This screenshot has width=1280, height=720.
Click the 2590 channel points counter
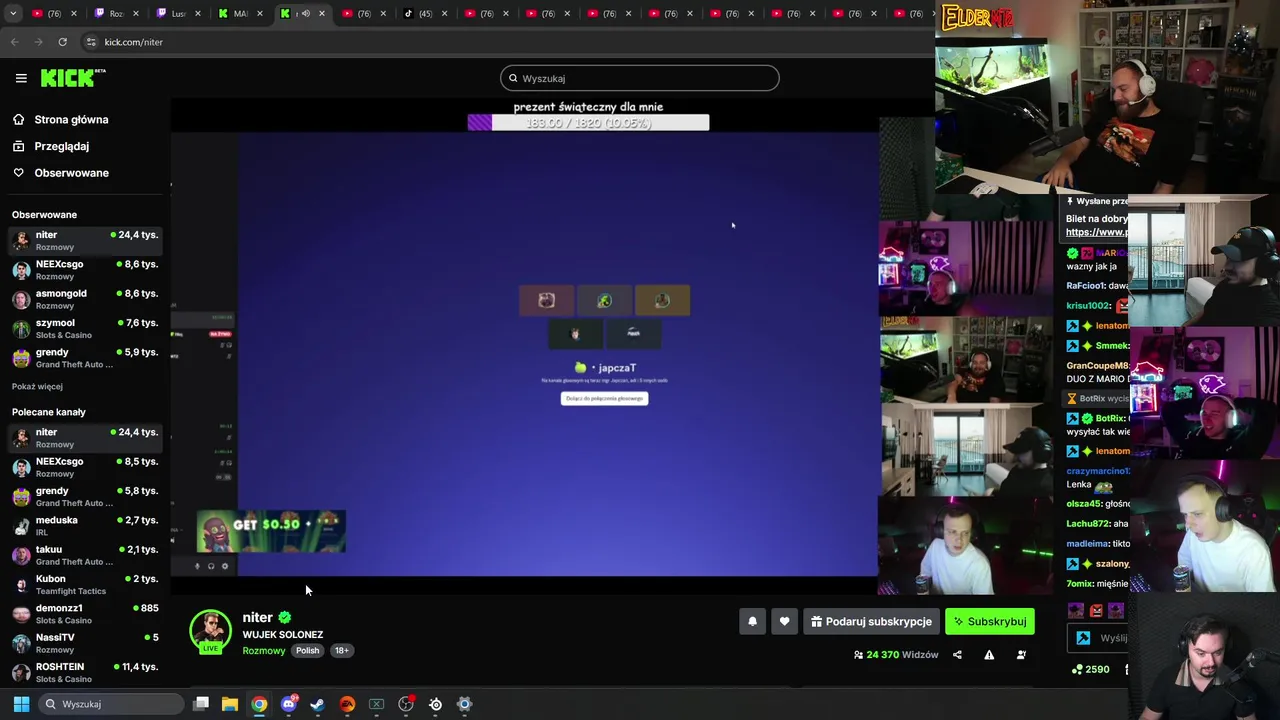coord(1090,669)
